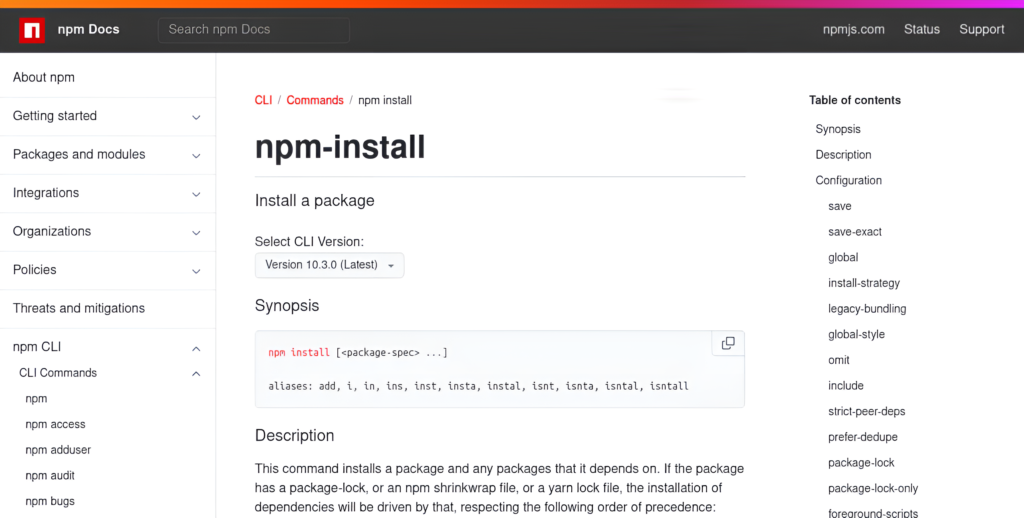Collapse the npm CLI section
This screenshot has height=518, width=1024.
coord(196,348)
